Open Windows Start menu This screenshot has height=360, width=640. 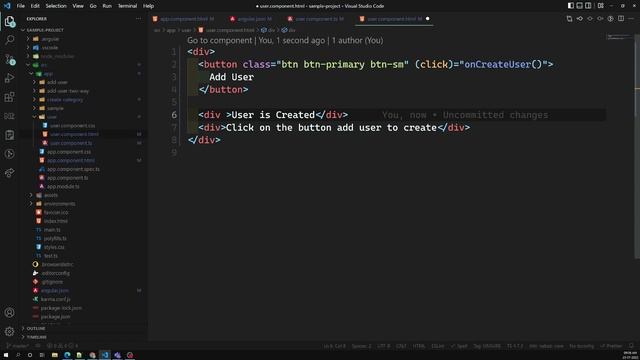pyautogui.click(x=6, y=355)
